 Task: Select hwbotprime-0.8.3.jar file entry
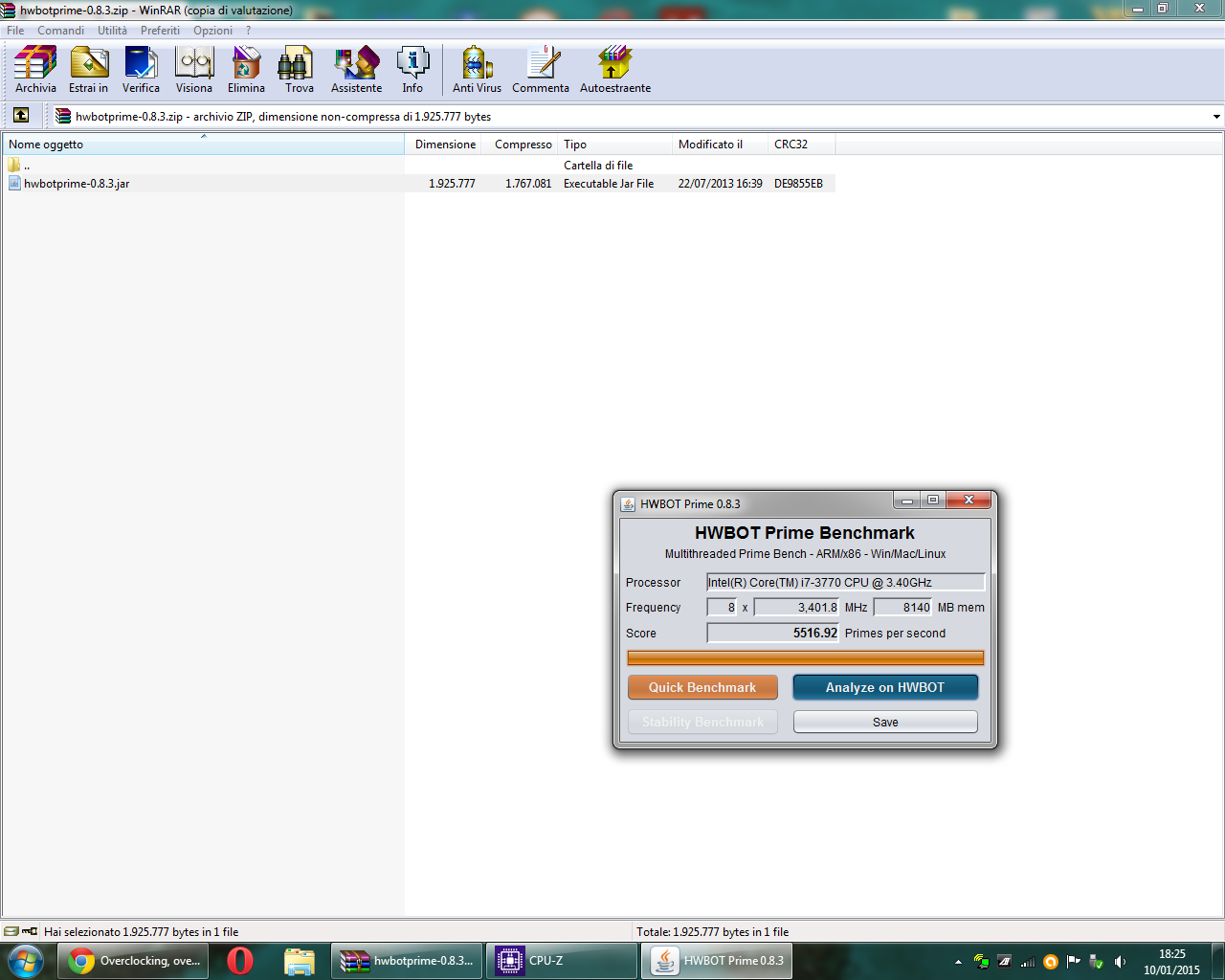77,184
